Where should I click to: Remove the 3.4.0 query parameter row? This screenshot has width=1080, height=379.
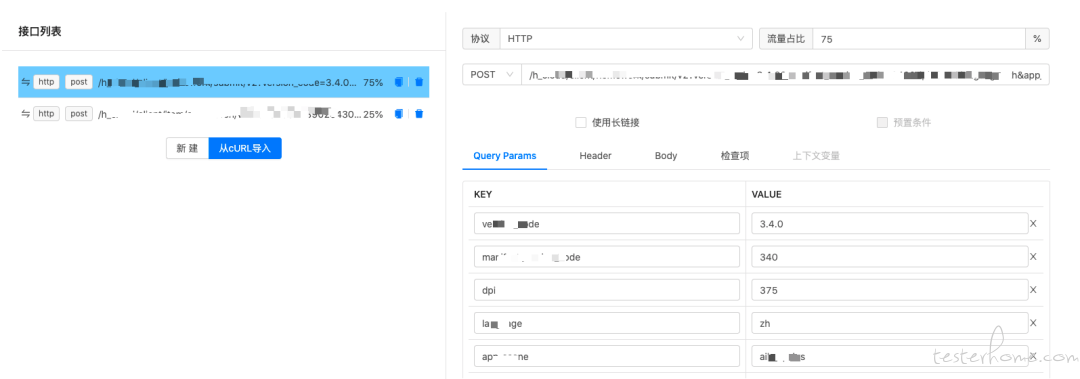(1033, 223)
